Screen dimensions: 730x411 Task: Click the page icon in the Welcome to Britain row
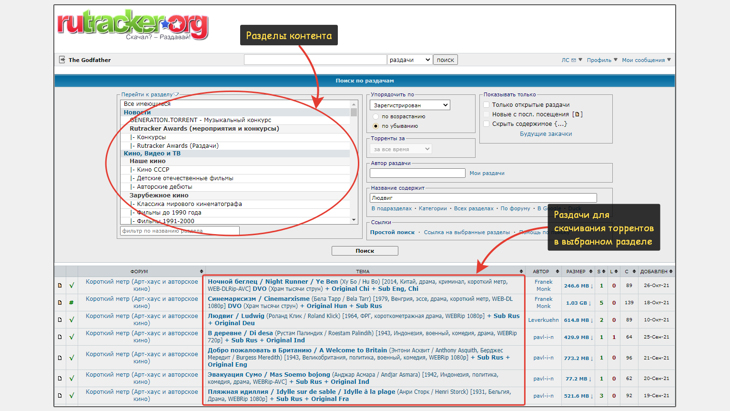(60, 358)
